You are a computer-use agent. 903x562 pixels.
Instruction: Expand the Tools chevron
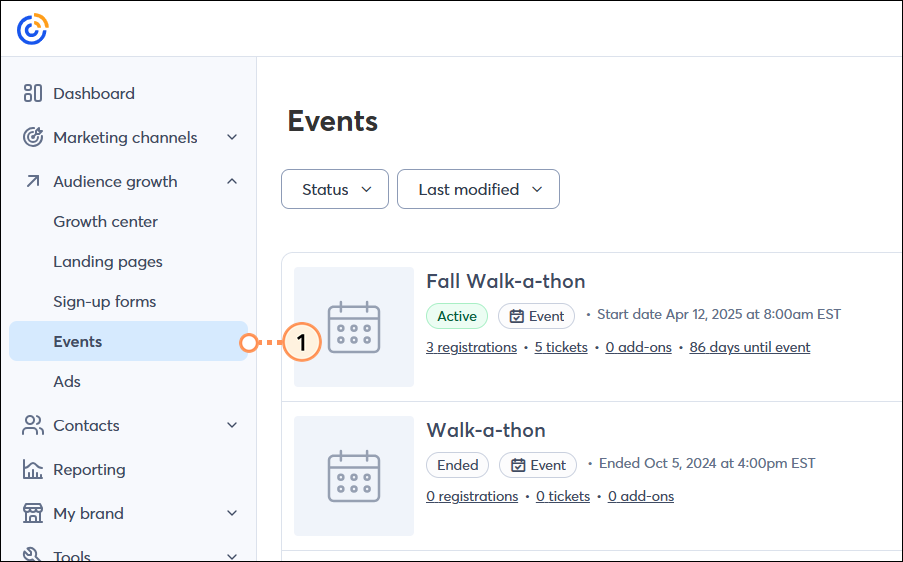[x=232, y=556]
